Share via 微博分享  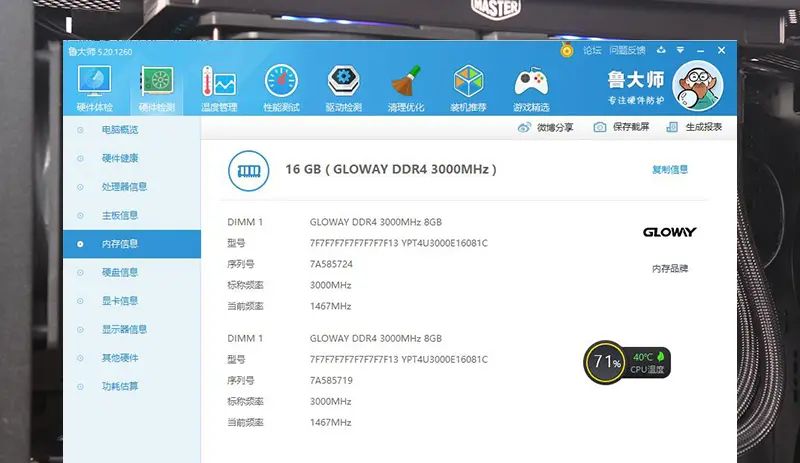point(545,127)
